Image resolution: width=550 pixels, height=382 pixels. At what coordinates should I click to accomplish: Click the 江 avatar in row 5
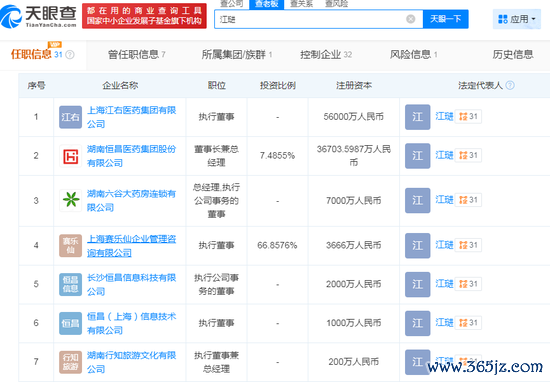pos(417,284)
